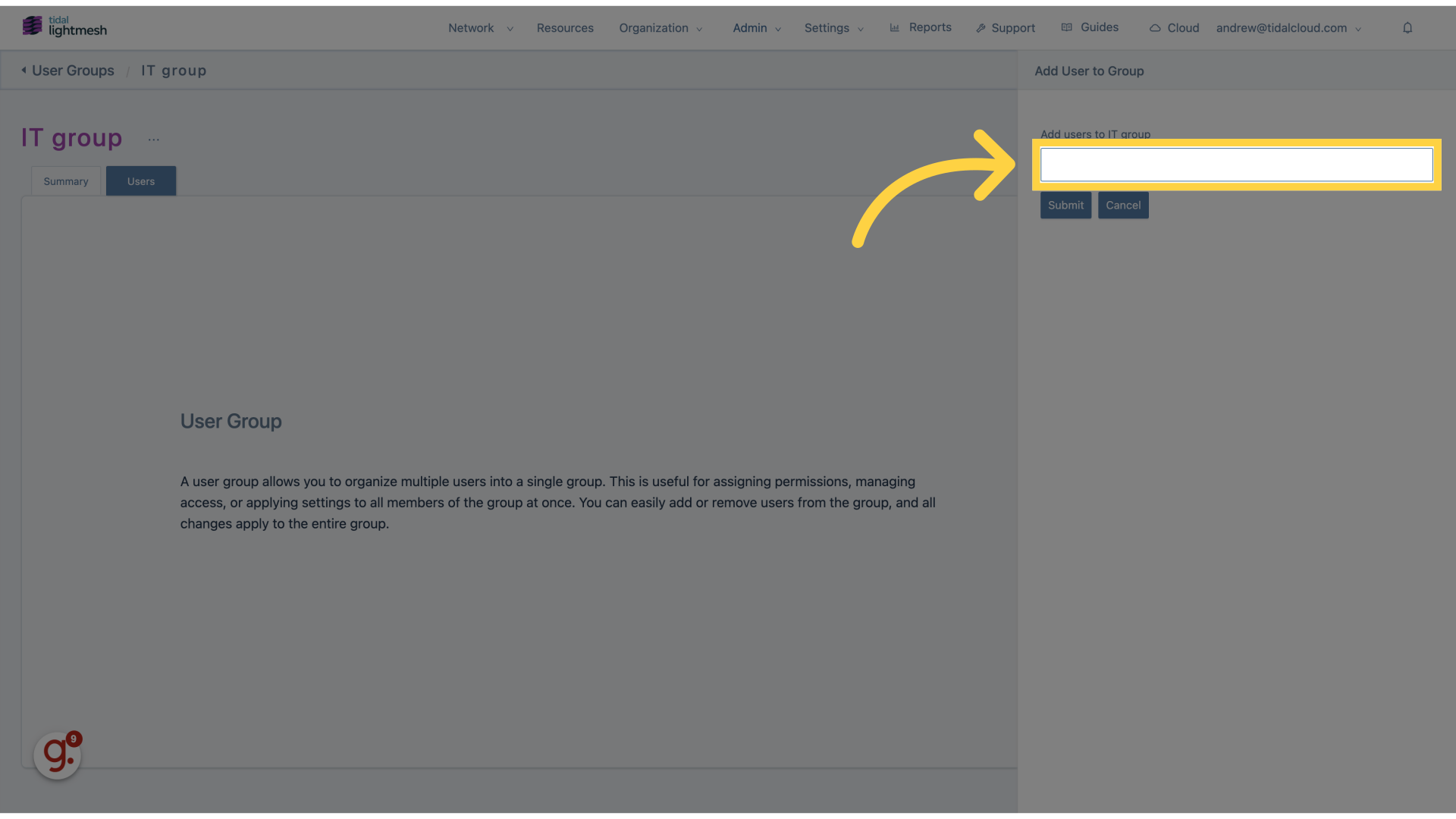The image size is (1456, 819).
Task: Click the Submit button
Action: point(1065,205)
